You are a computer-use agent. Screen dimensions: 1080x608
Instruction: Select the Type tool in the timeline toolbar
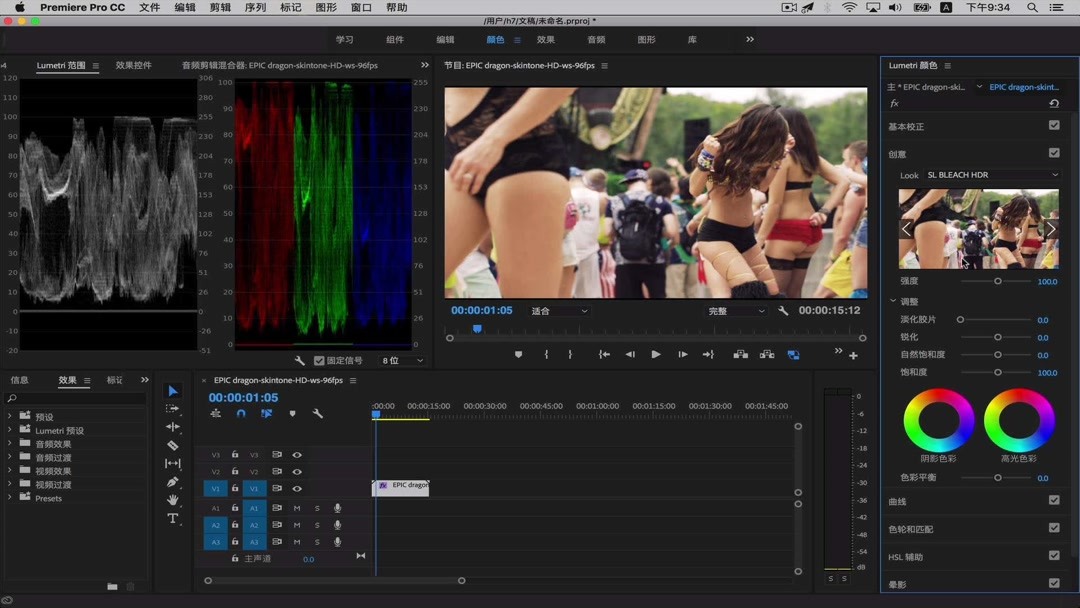(172, 518)
